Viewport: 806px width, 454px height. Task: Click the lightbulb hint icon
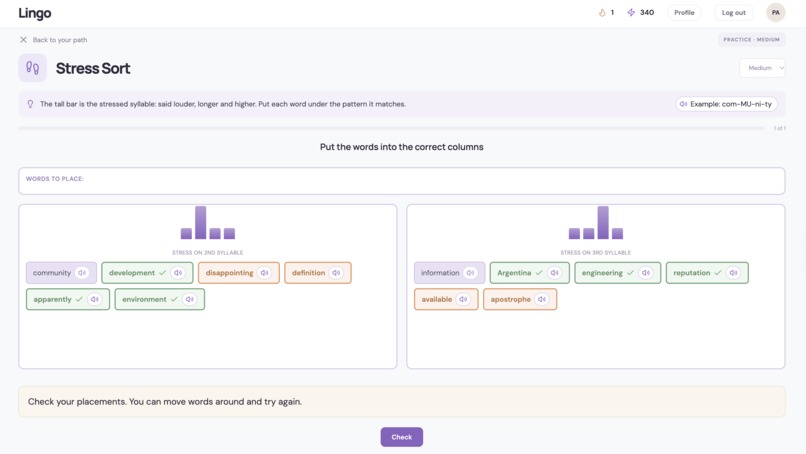30,104
